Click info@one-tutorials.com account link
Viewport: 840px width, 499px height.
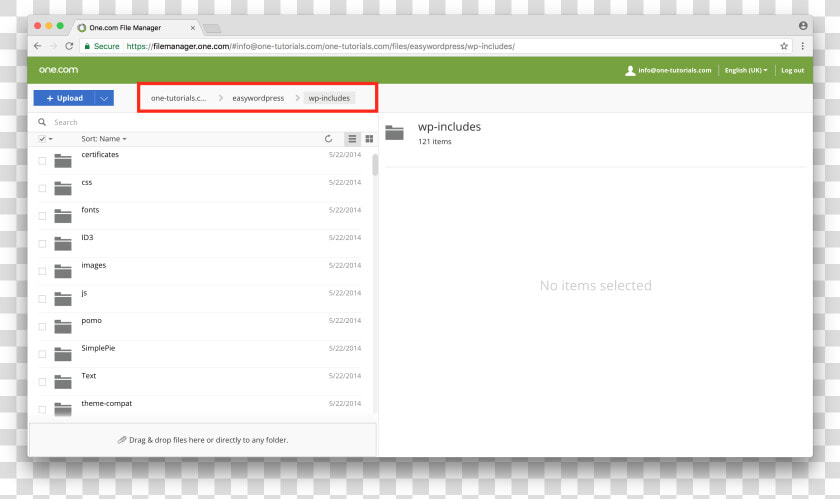tap(674, 70)
